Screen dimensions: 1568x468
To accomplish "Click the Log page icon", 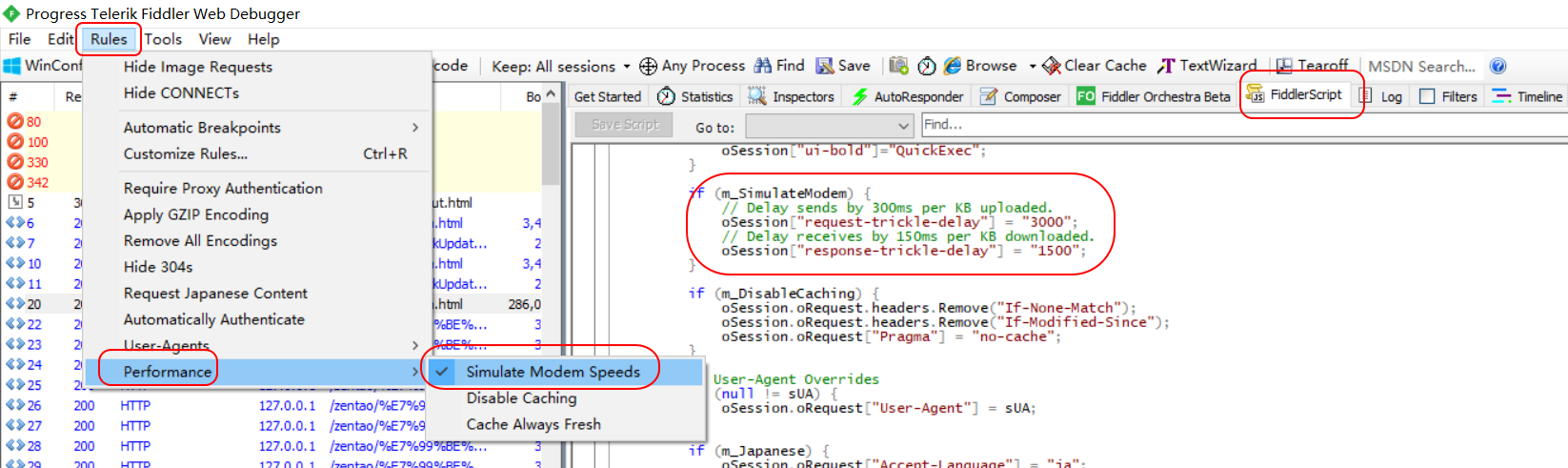I will (x=1365, y=96).
